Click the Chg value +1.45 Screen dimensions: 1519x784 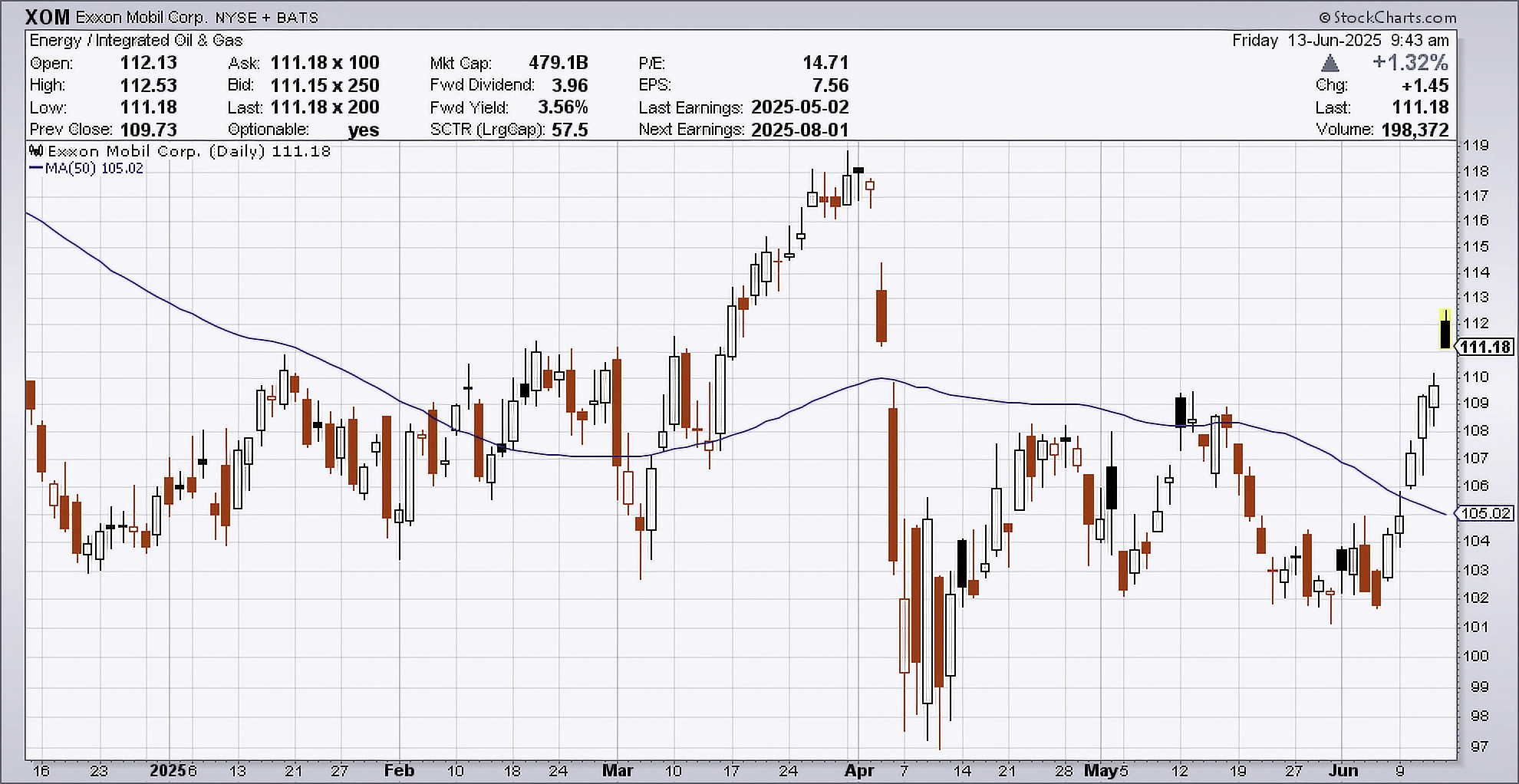1425,85
